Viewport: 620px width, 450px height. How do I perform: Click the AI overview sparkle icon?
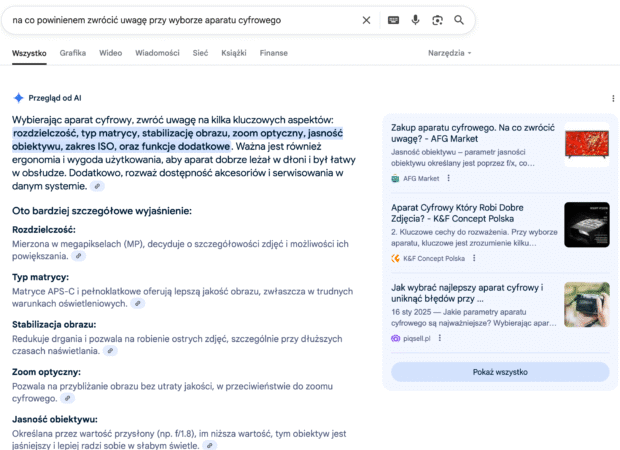[x=19, y=98]
